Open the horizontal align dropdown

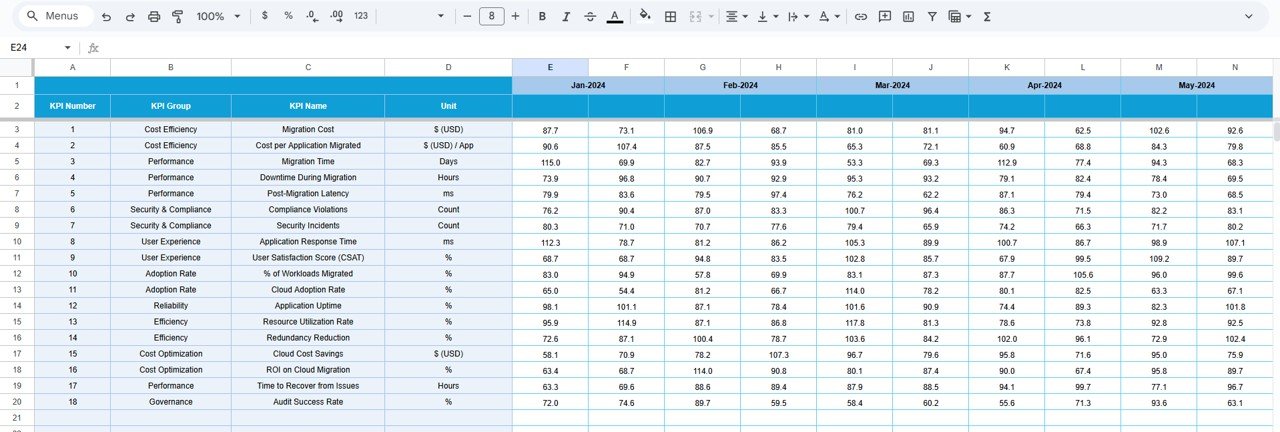point(736,17)
